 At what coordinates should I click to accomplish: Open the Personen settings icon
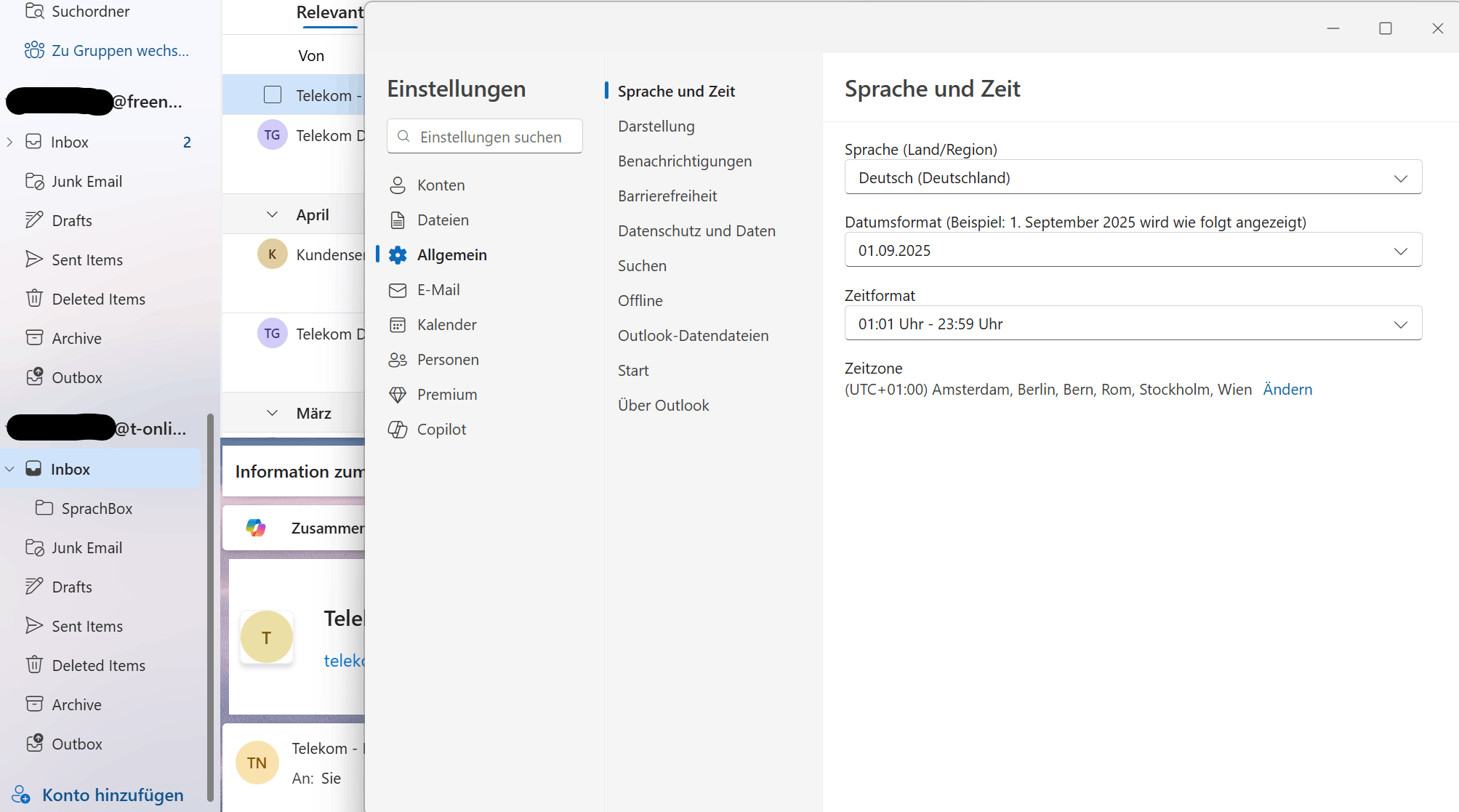[398, 360]
